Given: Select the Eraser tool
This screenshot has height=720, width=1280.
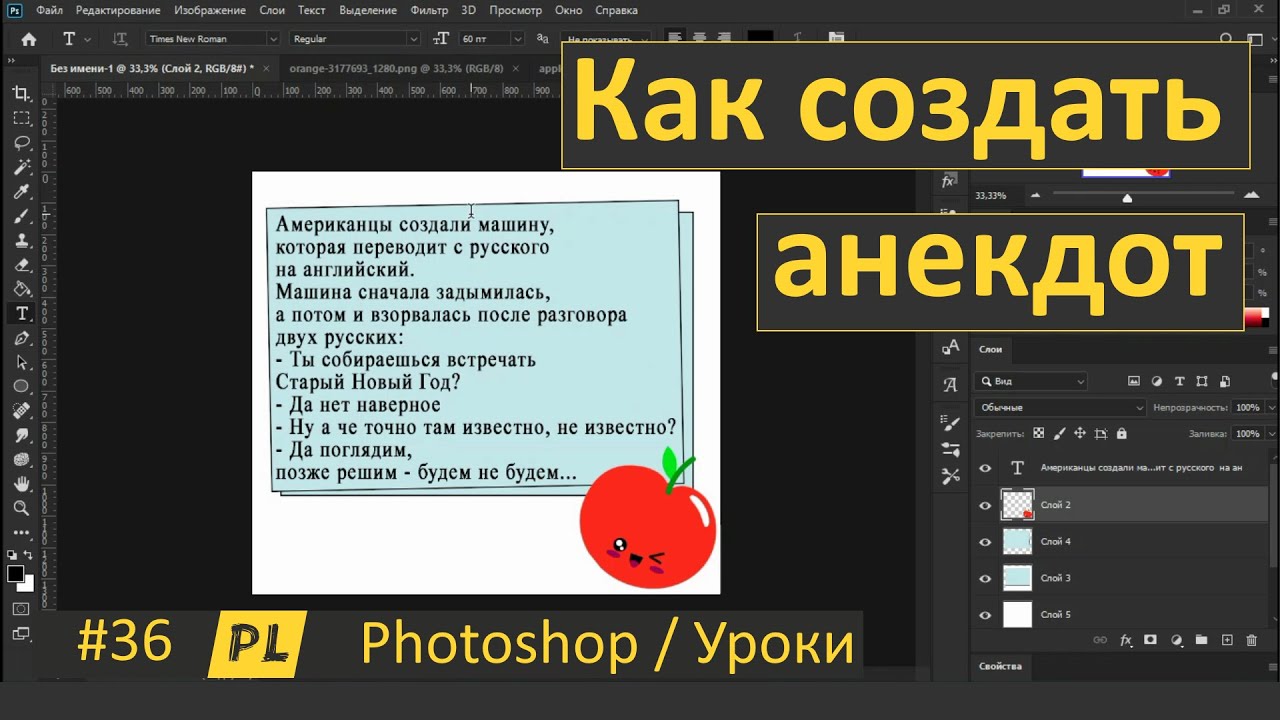Looking at the screenshot, I should (21, 265).
